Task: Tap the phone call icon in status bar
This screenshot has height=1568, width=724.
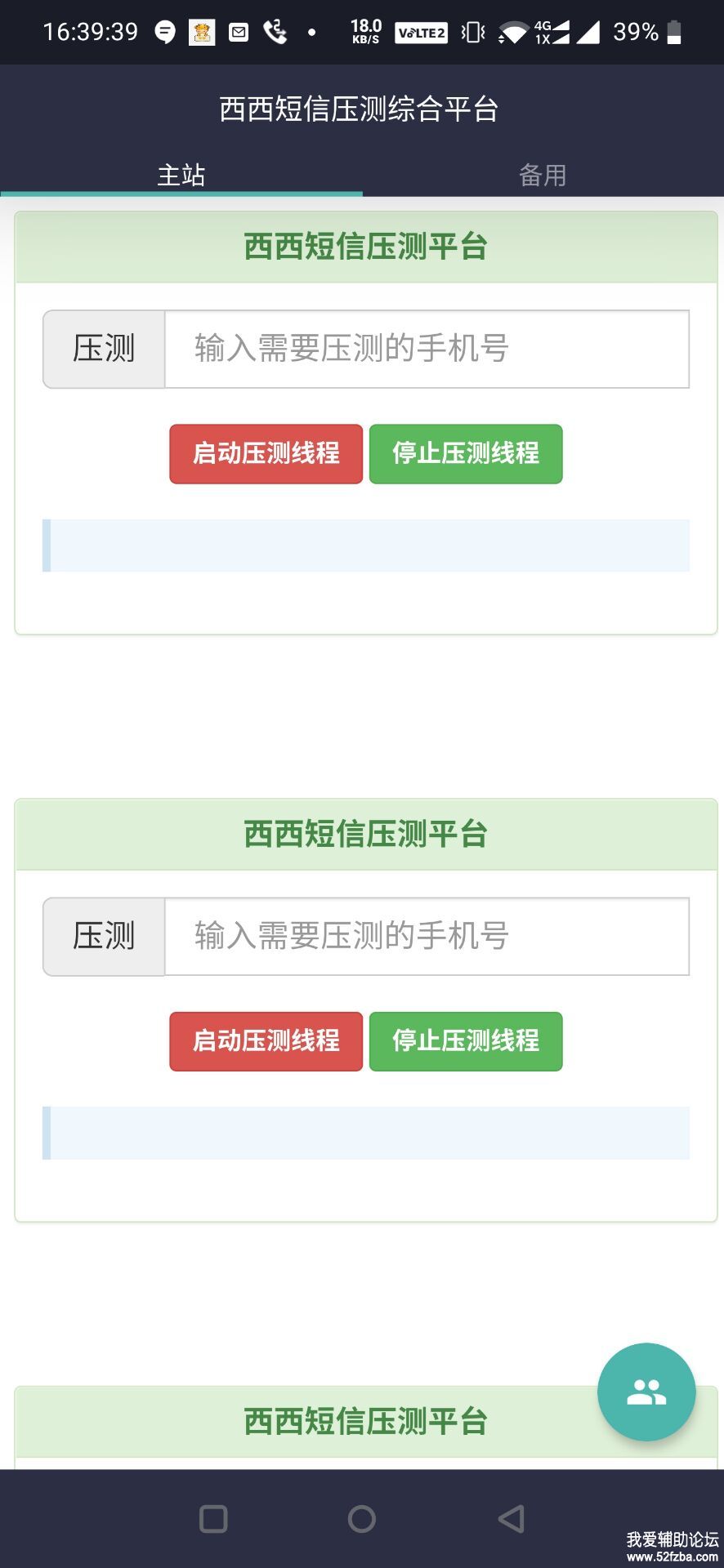Action: (275, 32)
